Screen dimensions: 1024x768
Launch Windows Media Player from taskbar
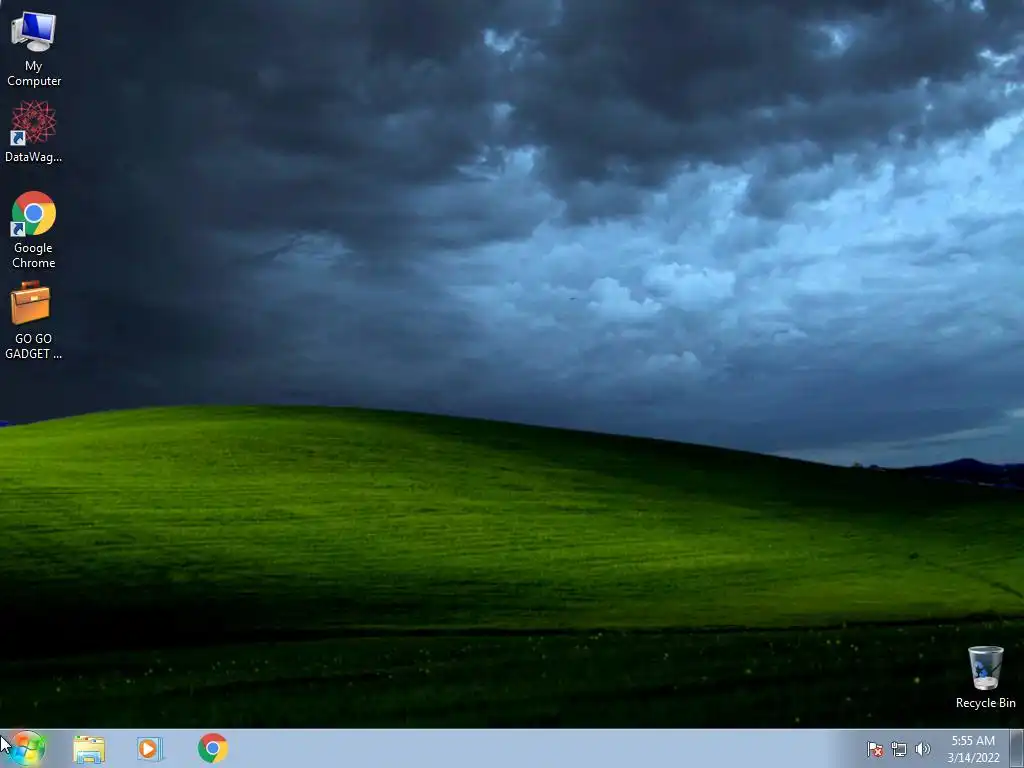click(150, 748)
